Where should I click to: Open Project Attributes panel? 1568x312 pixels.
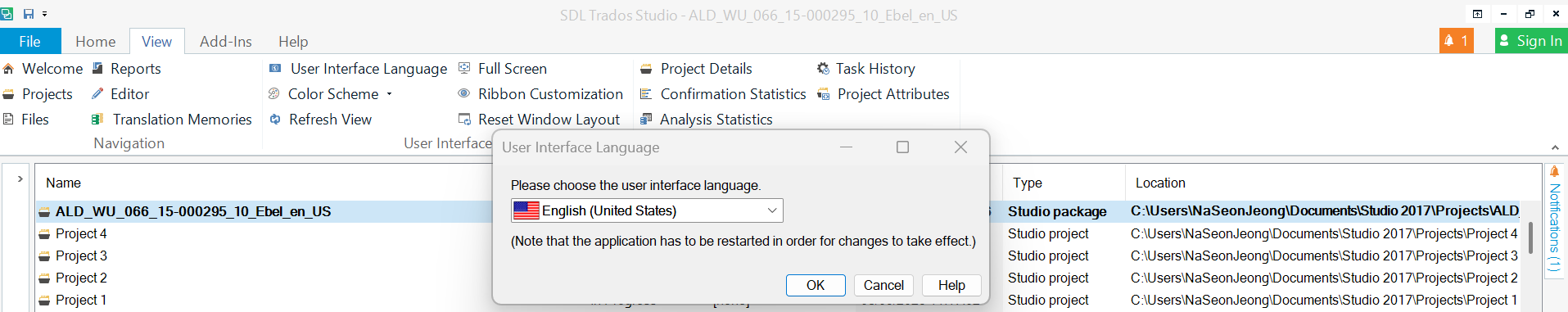(883, 94)
